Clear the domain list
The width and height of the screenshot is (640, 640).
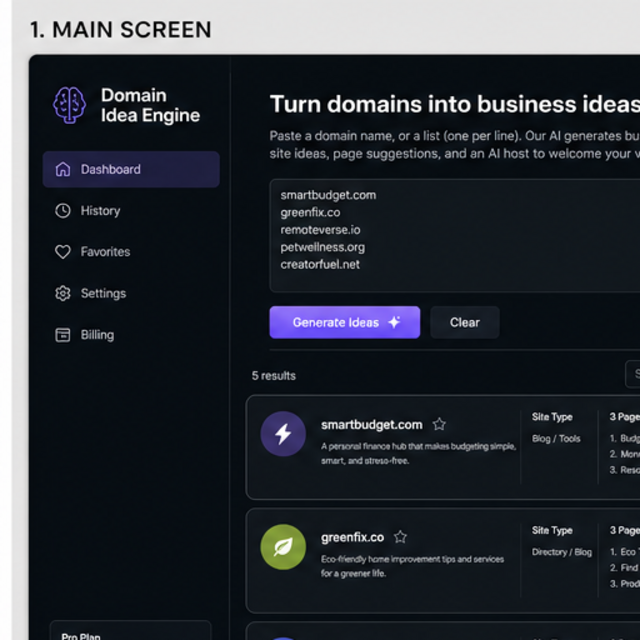pos(465,322)
